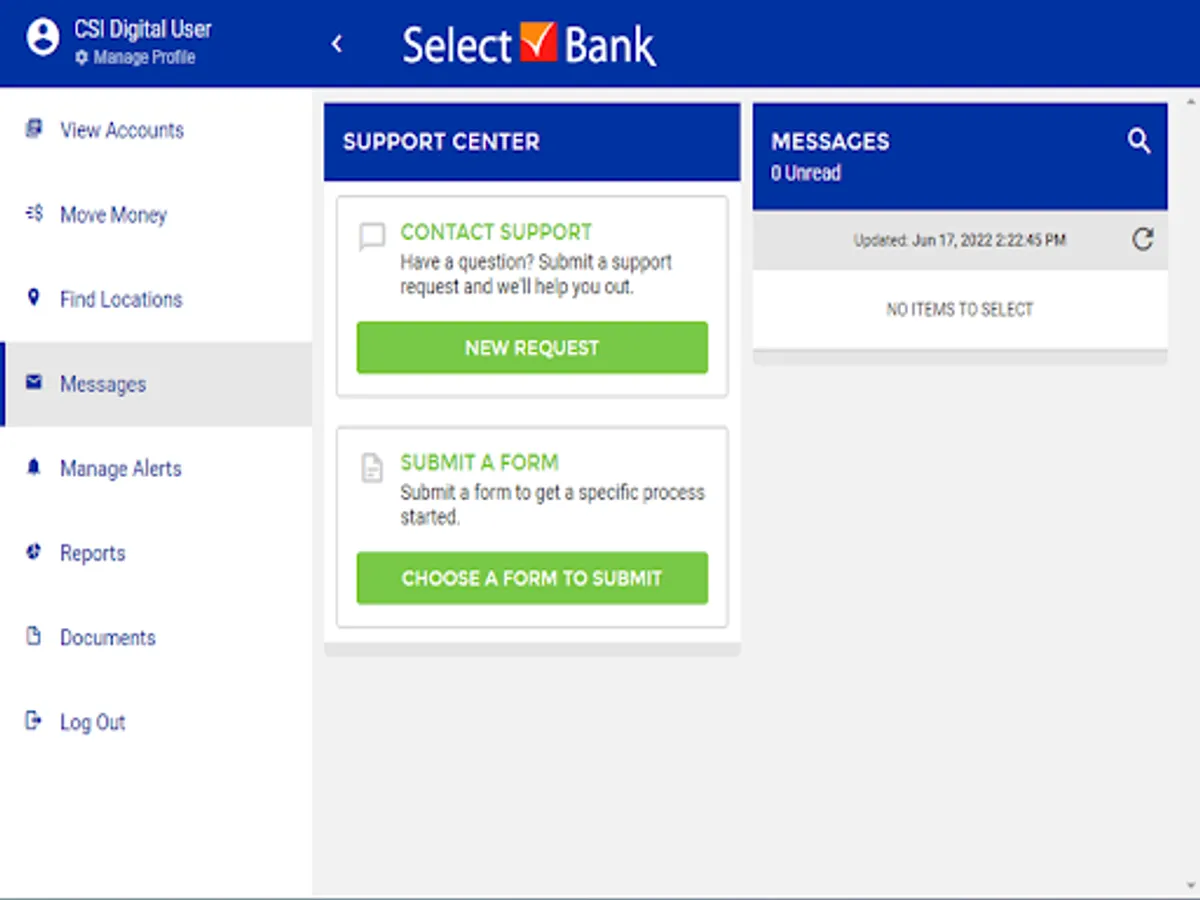
Task: Click the Reports chart icon
Action: (x=34, y=552)
